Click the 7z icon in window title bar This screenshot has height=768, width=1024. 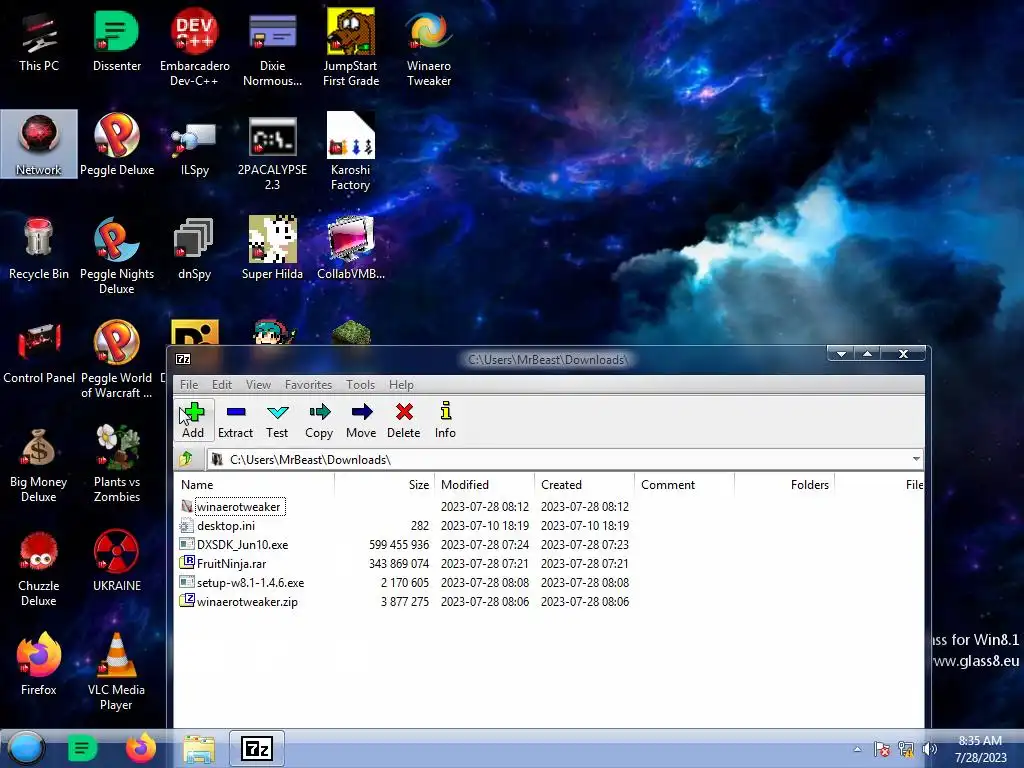pos(184,359)
